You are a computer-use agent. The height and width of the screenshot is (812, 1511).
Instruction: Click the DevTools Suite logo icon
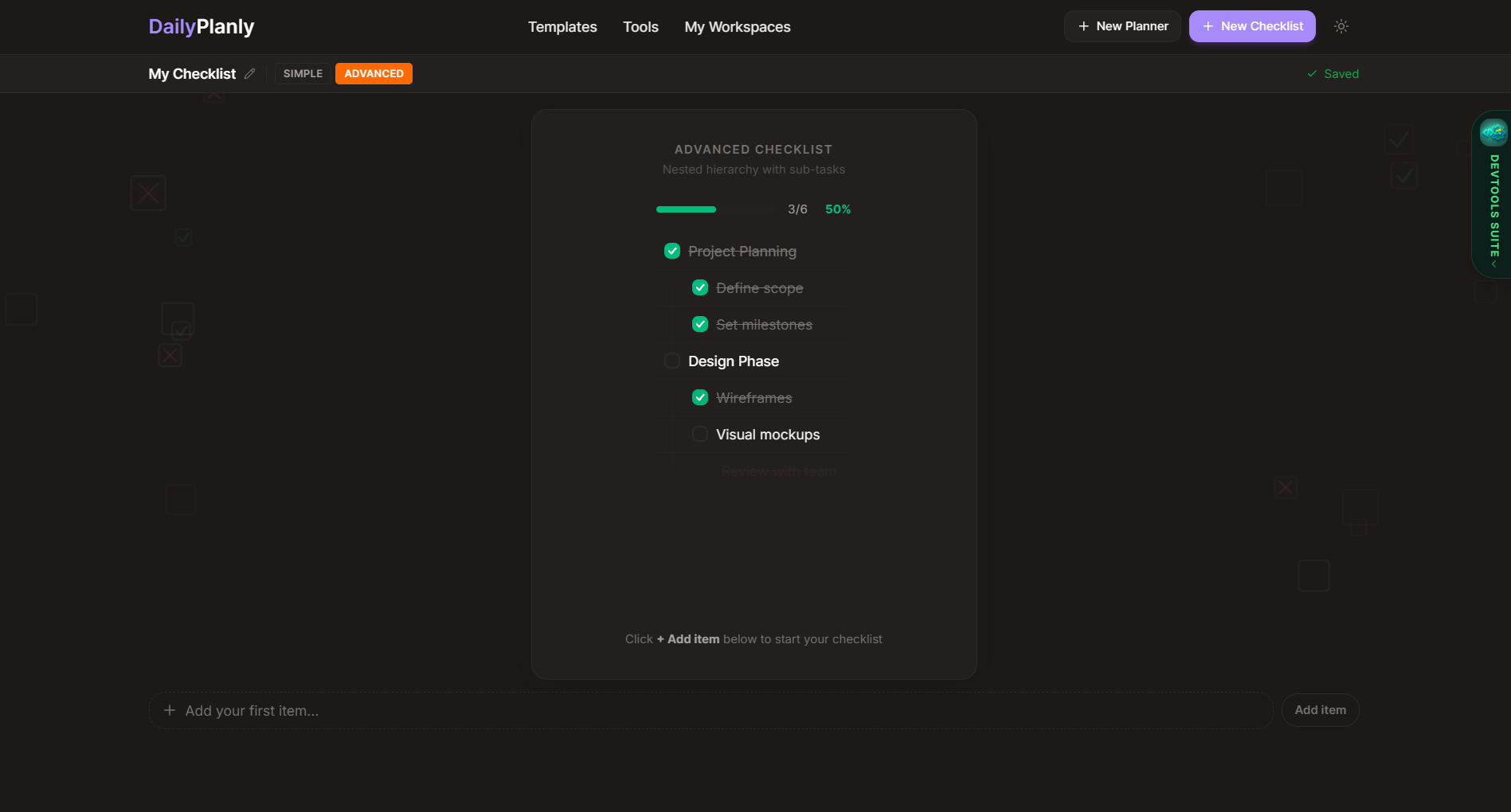tap(1493, 132)
